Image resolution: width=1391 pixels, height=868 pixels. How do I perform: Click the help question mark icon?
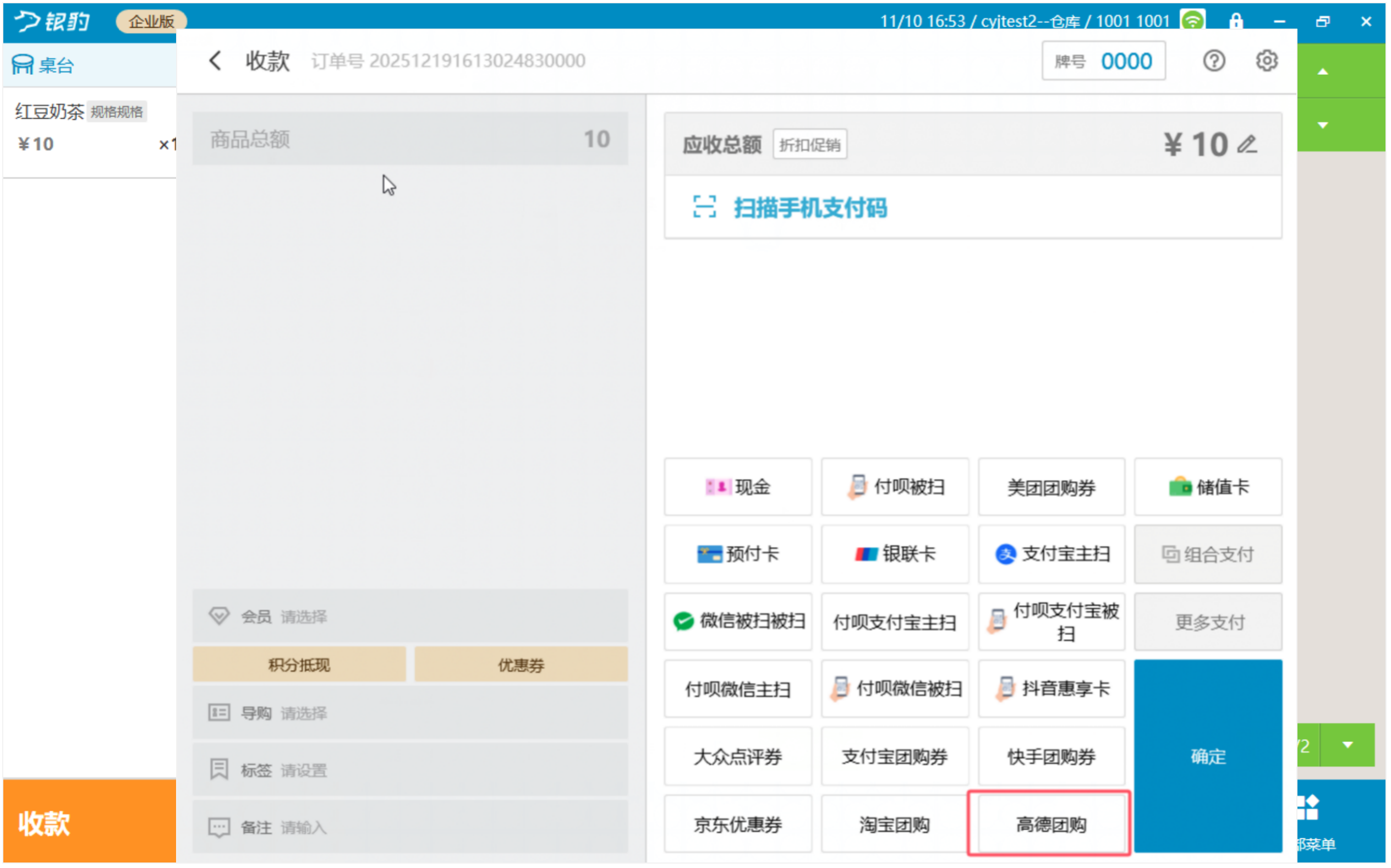pyautogui.click(x=1214, y=61)
